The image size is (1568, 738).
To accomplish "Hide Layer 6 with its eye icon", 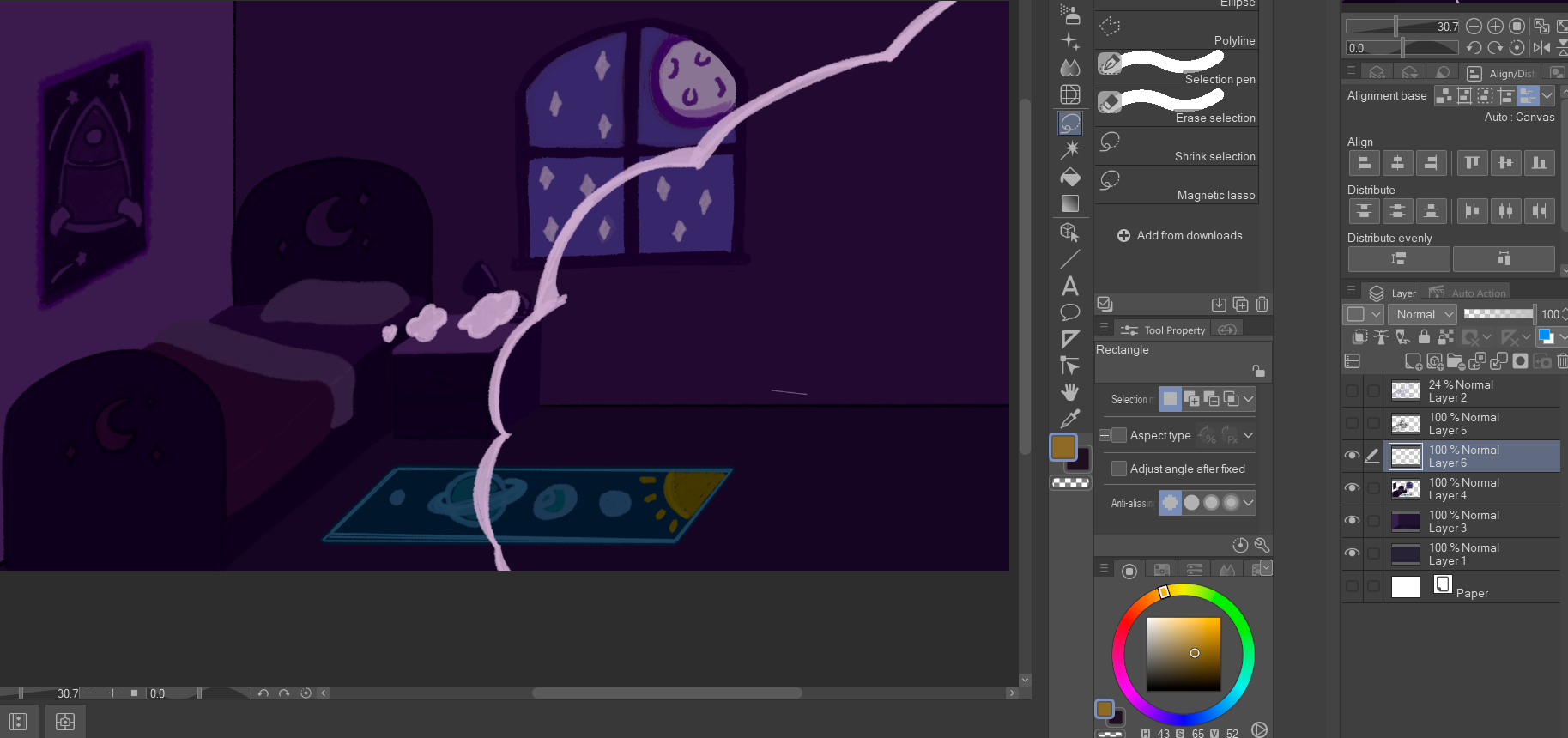I will tap(1352, 456).
